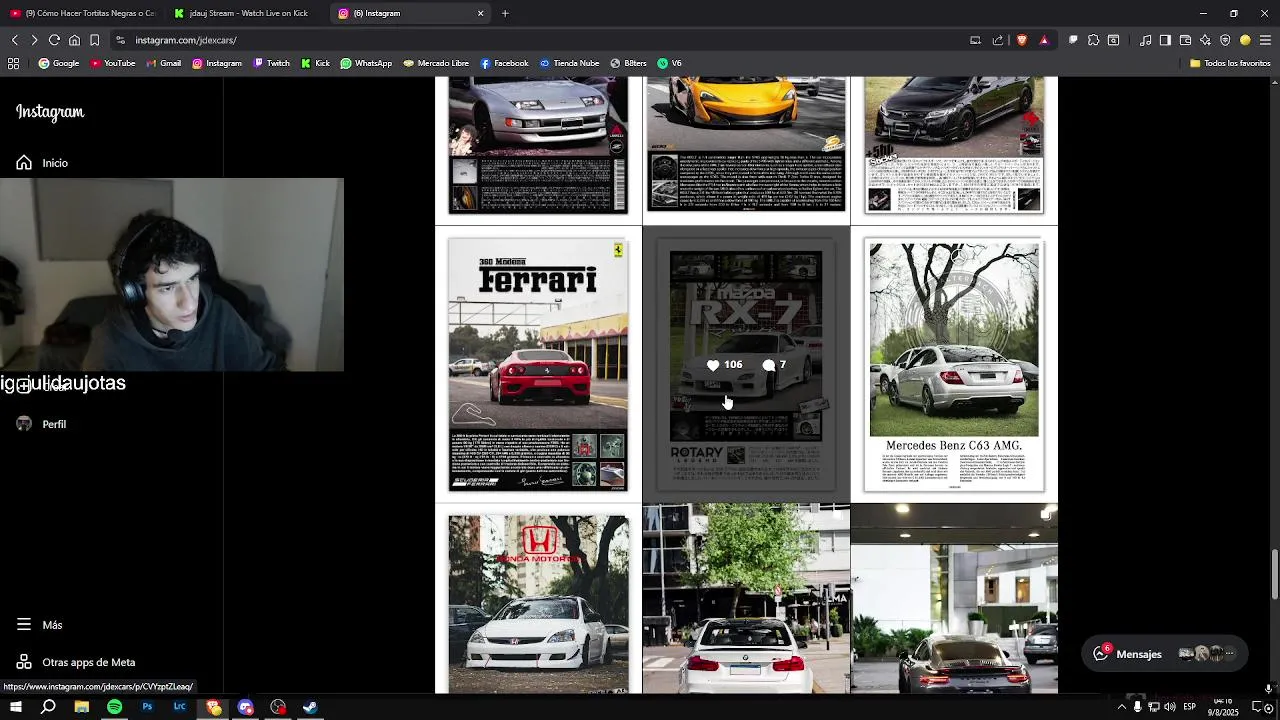Open the bookmarks apps grid icon
The image size is (1280, 720).
tap(13, 63)
